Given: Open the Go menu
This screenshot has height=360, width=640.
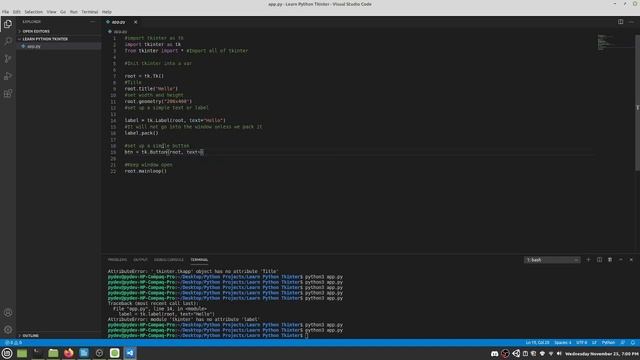Looking at the screenshot, I should point(63,12).
